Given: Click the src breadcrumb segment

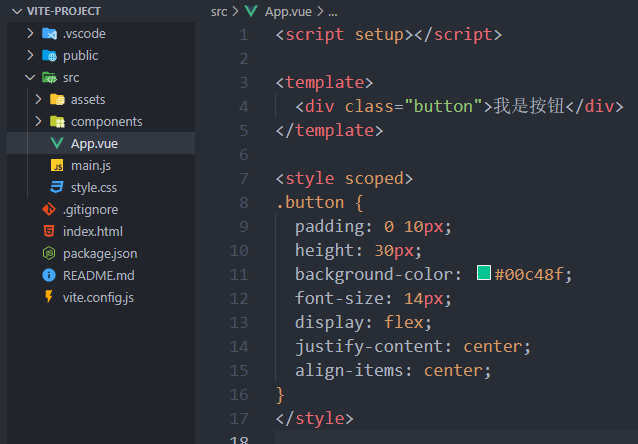Looking at the screenshot, I should 219,11.
